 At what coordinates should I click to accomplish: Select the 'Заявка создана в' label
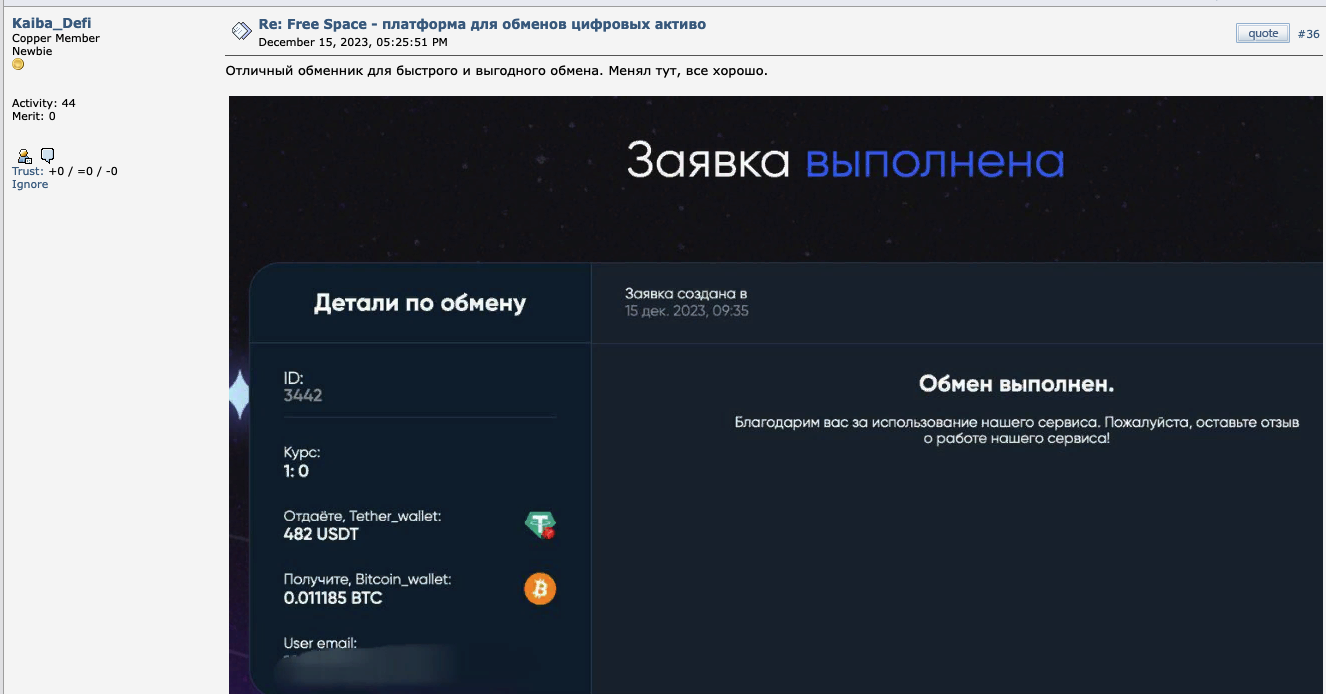click(x=686, y=294)
